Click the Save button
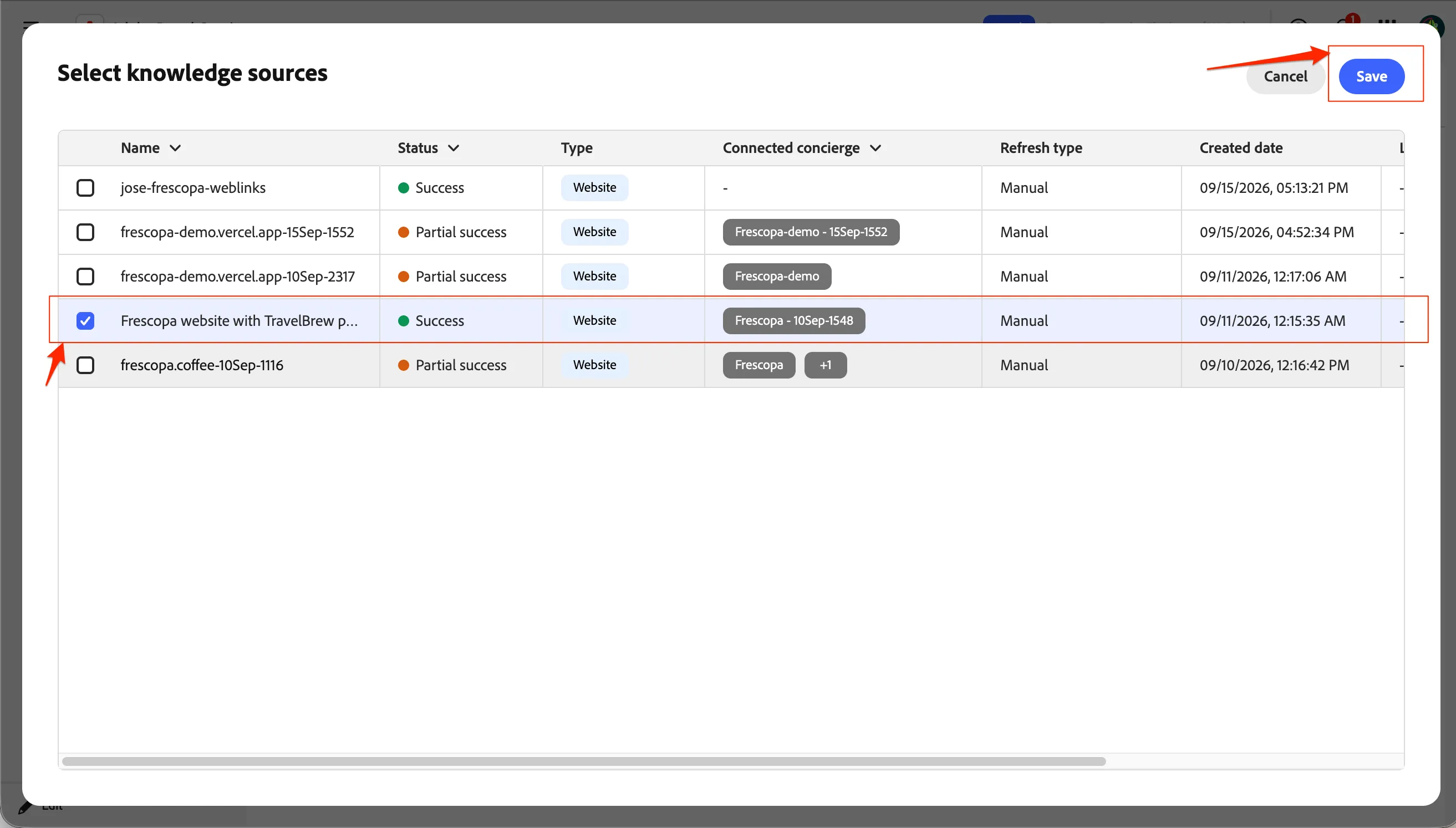Image resolution: width=1456 pixels, height=828 pixels. [1371, 76]
